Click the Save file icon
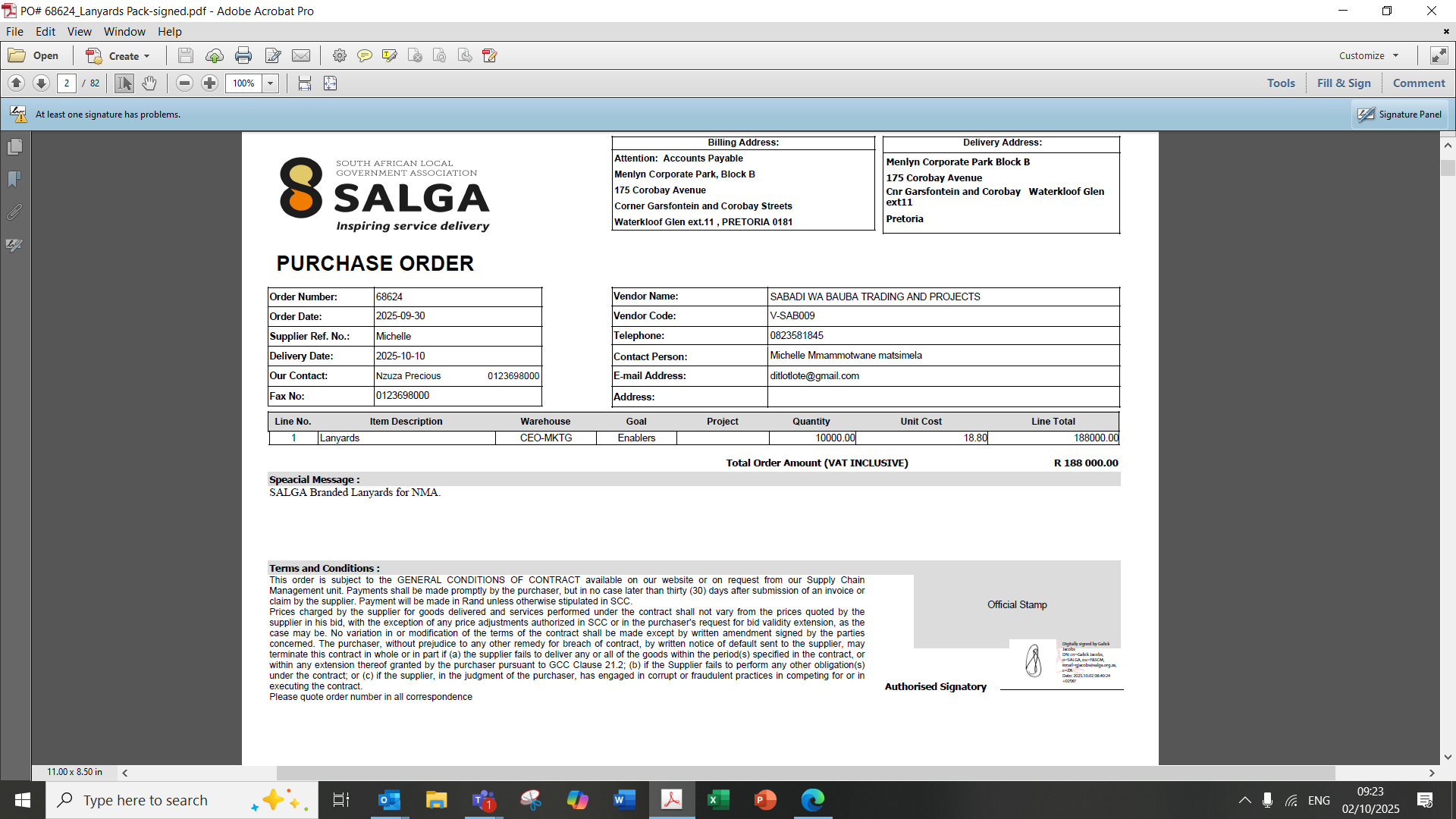Image resolution: width=1456 pixels, height=819 pixels. [x=186, y=55]
